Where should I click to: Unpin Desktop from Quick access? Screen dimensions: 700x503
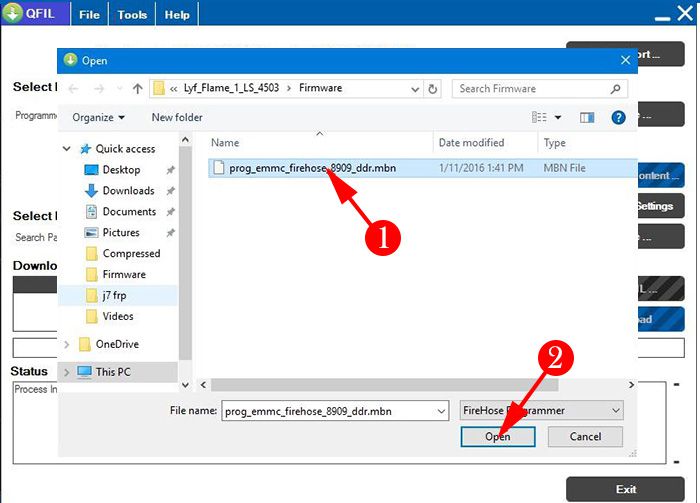tap(170, 170)
